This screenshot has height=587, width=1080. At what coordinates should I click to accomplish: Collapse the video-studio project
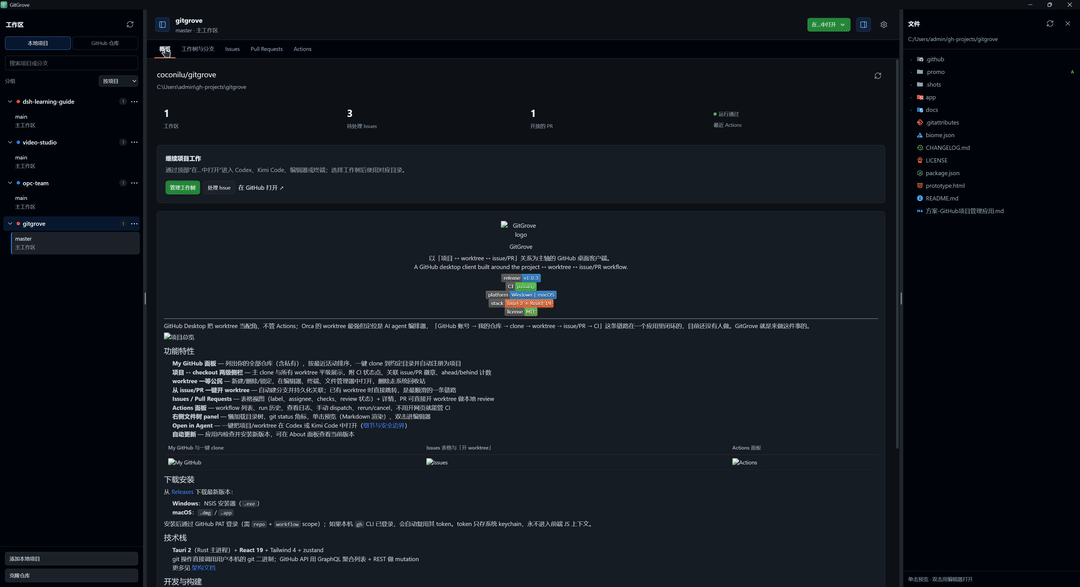10,143
